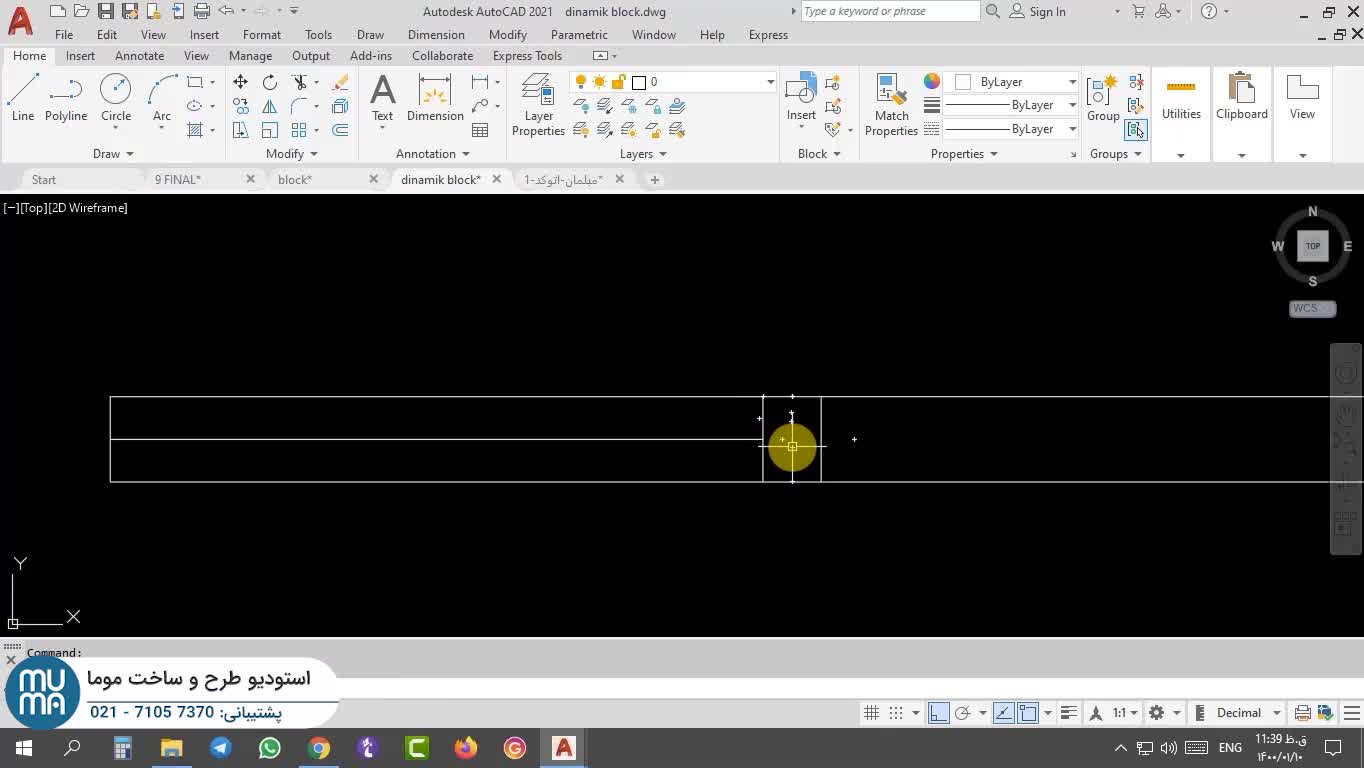Click the keyword search input field
The height and width of the screenshot is (768, 1364).
[x=890, y=12]
